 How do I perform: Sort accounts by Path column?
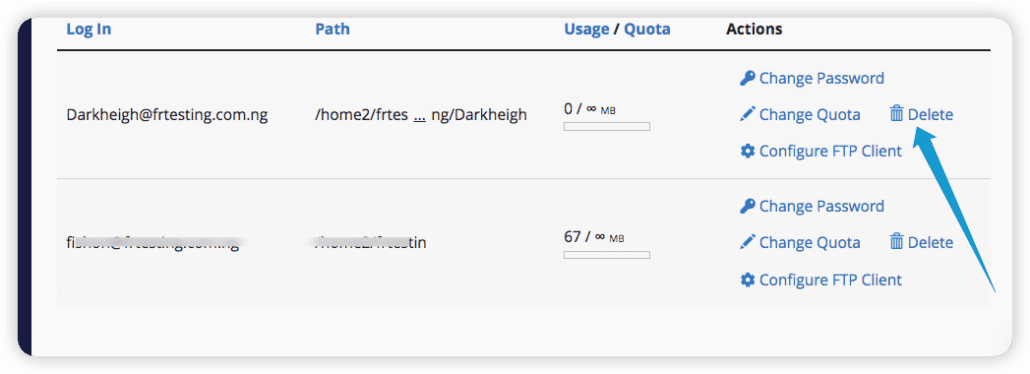pos(332,29)
